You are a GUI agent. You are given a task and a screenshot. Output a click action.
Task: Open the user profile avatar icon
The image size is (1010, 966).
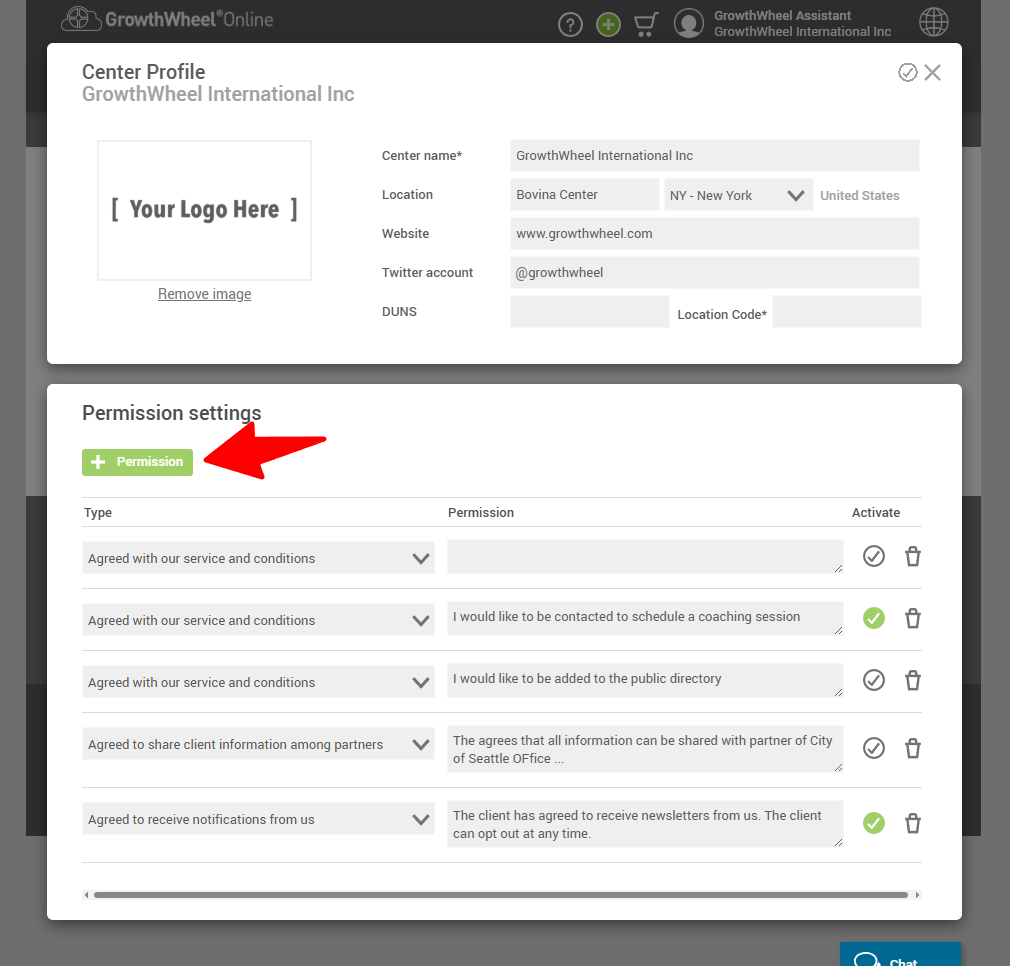(689, 23)
